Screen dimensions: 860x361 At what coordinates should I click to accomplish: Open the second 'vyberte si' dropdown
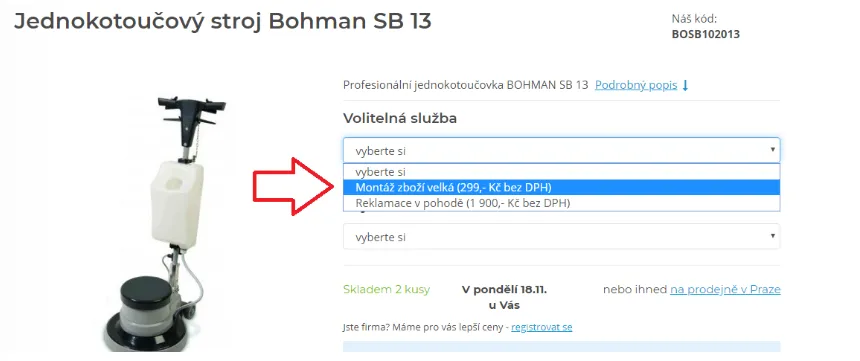[562, 236]
